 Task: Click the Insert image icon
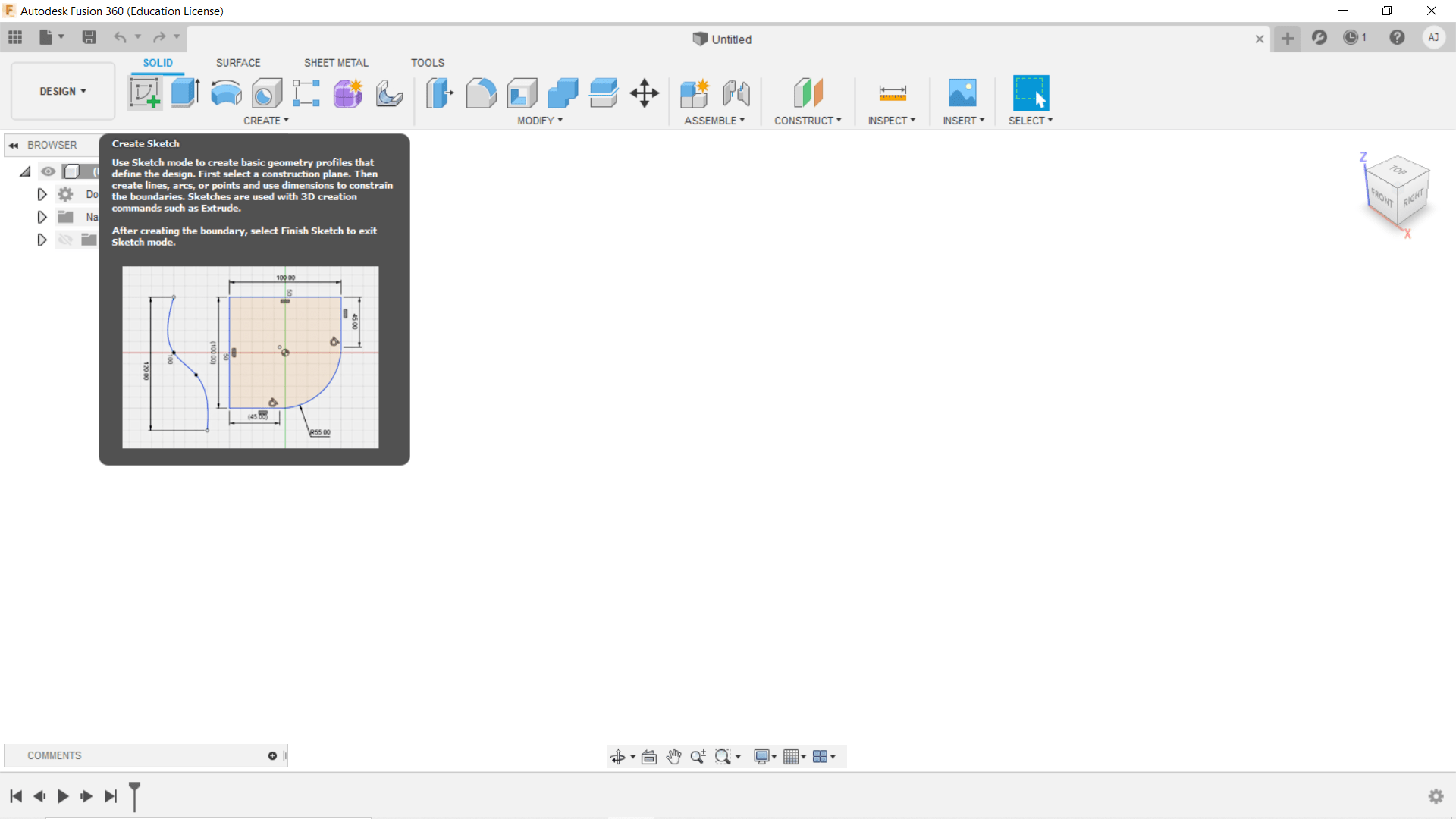[x=962, y=93]
